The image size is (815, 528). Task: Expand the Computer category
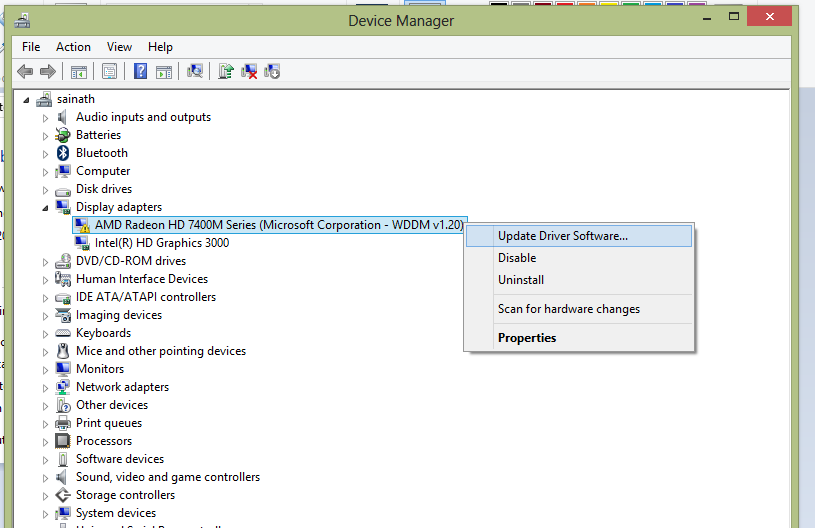[45, 172]
